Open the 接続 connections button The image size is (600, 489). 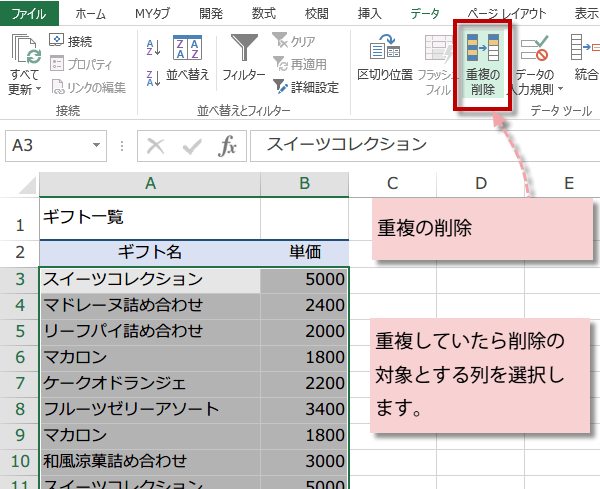click(x=71, y=41)
